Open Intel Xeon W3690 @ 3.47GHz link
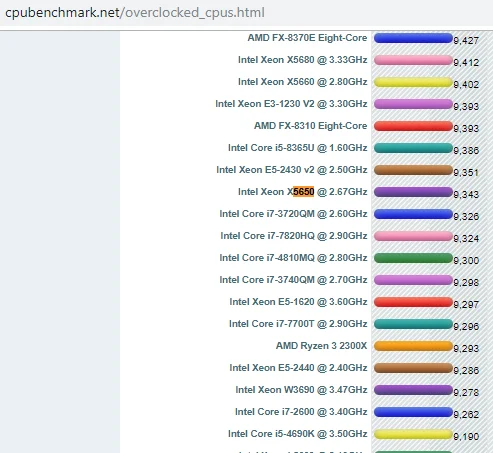 pyautogui.click(x=301, y=390)
